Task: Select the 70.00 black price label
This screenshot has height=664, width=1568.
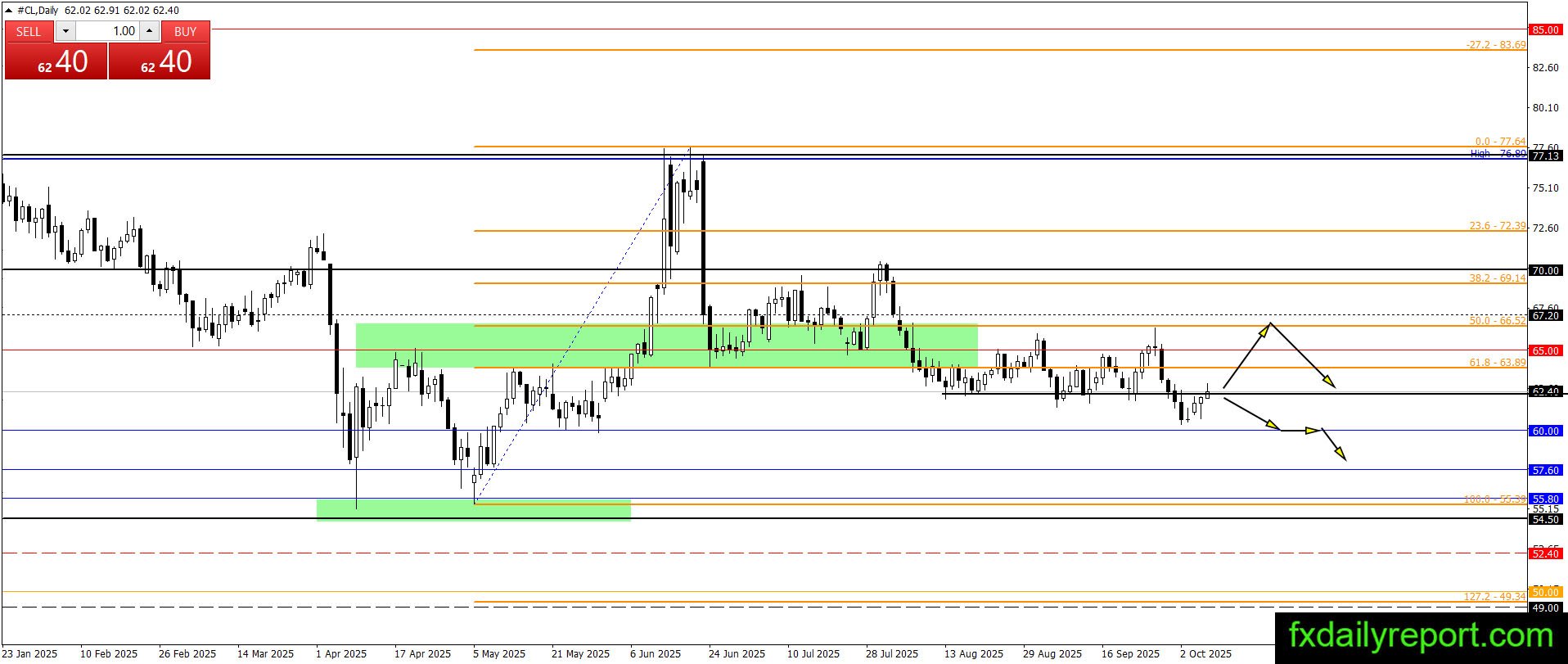Action: pyautogui.click(x=1545, y=270)
